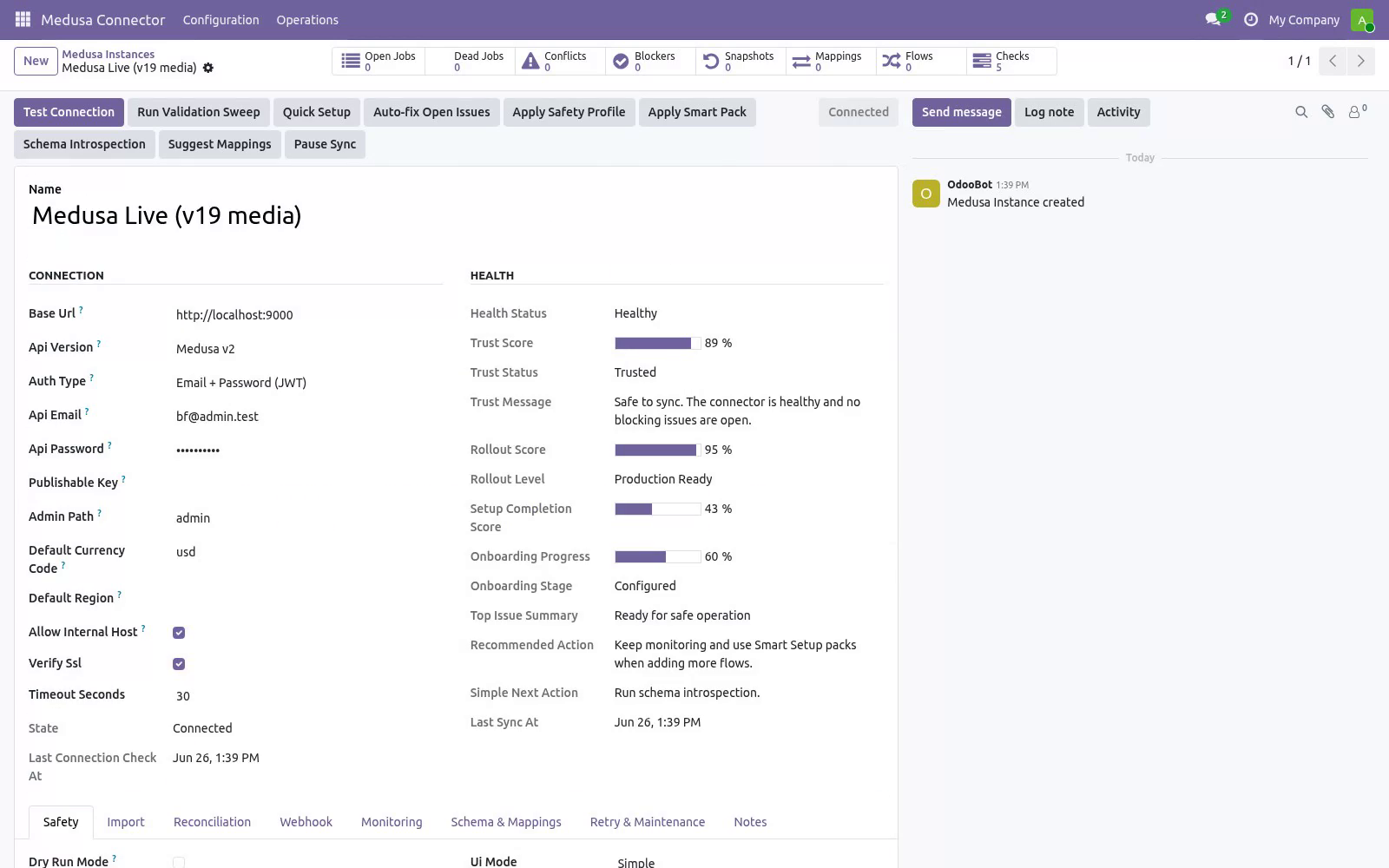Show help tooltip for Api Password
This screenshot has height=868, width=1389.
(x=109, y=445)
